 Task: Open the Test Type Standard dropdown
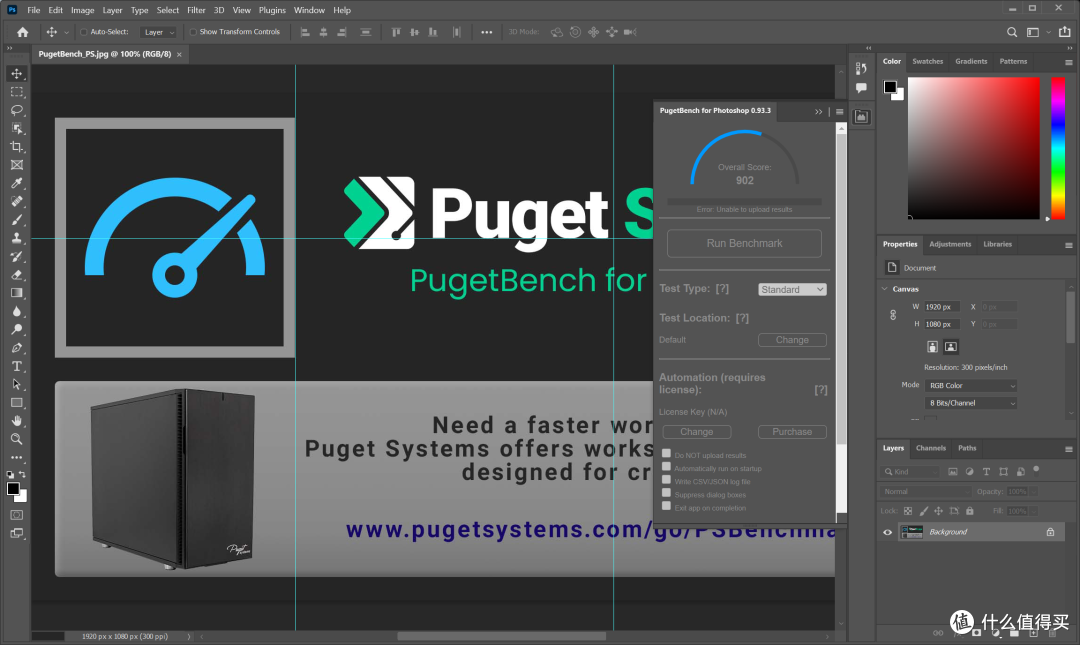[792, 289]
